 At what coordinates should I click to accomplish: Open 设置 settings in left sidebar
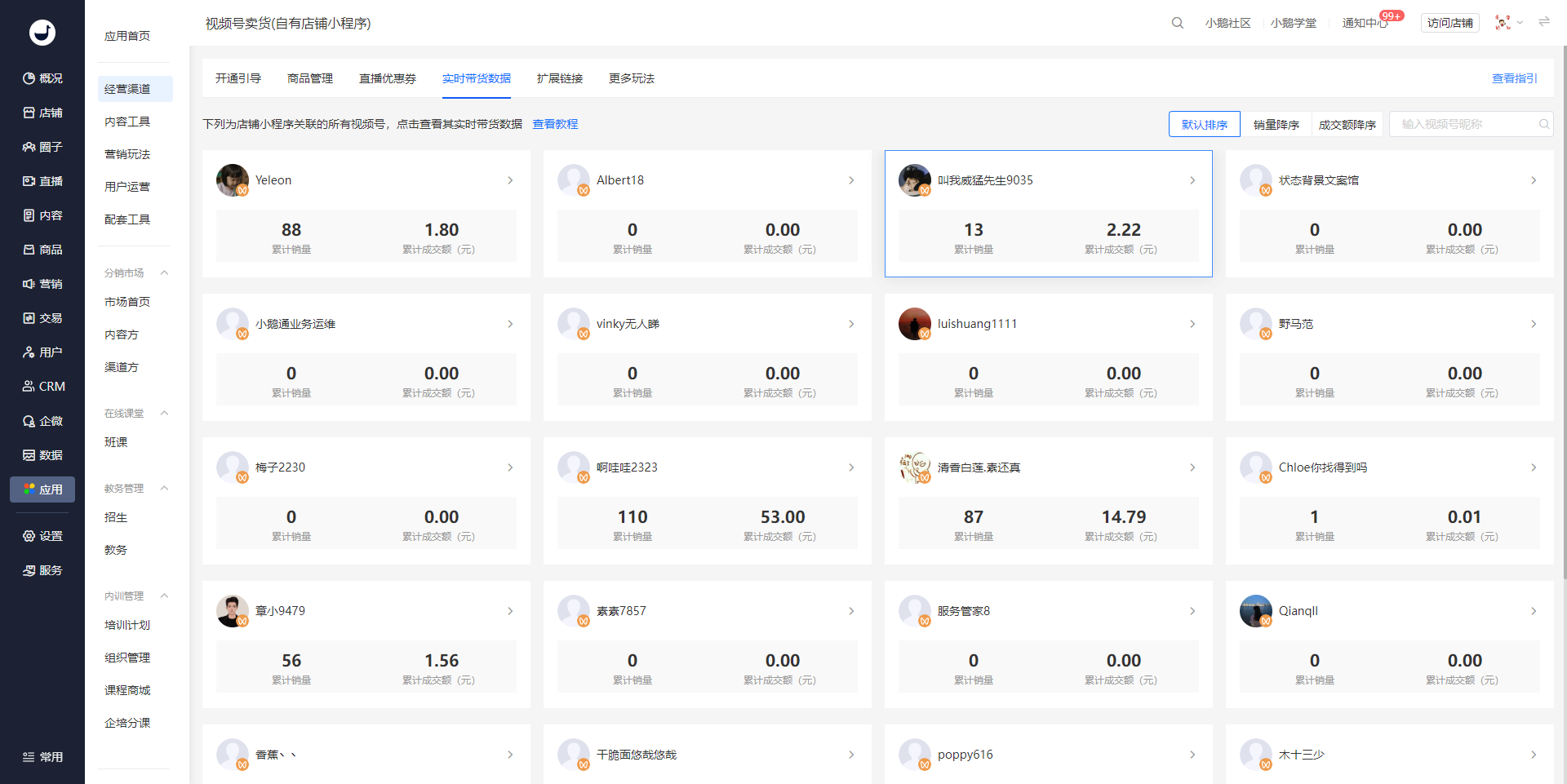pyautogui.click(x=42, y=536)
